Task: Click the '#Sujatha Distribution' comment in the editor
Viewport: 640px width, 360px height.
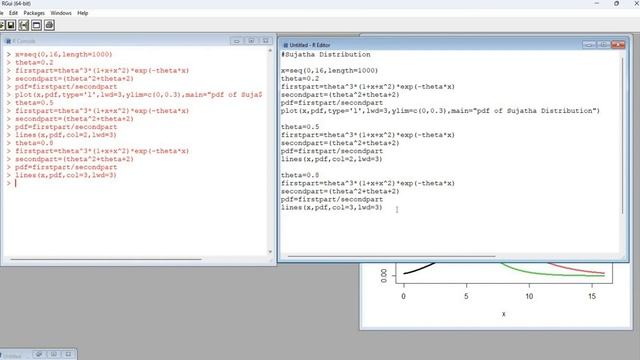Action: (x=326, y=55)
